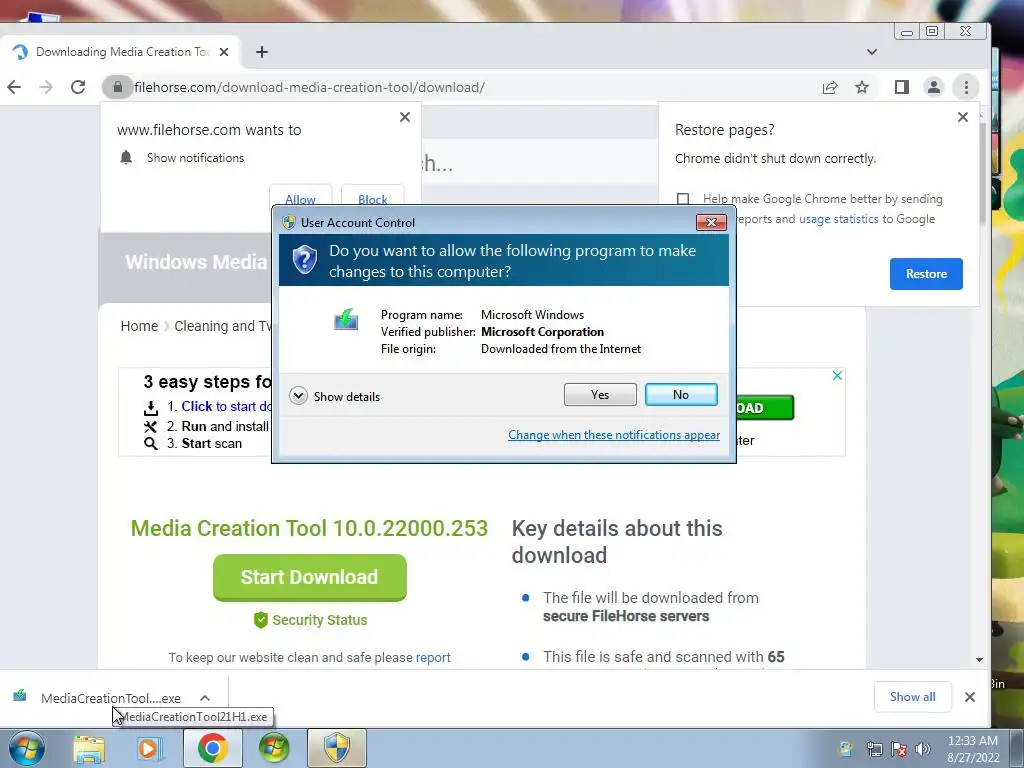1024x768 pixels.
Task: Toggle the Chrome side panel icon
Action: (902, 87)
